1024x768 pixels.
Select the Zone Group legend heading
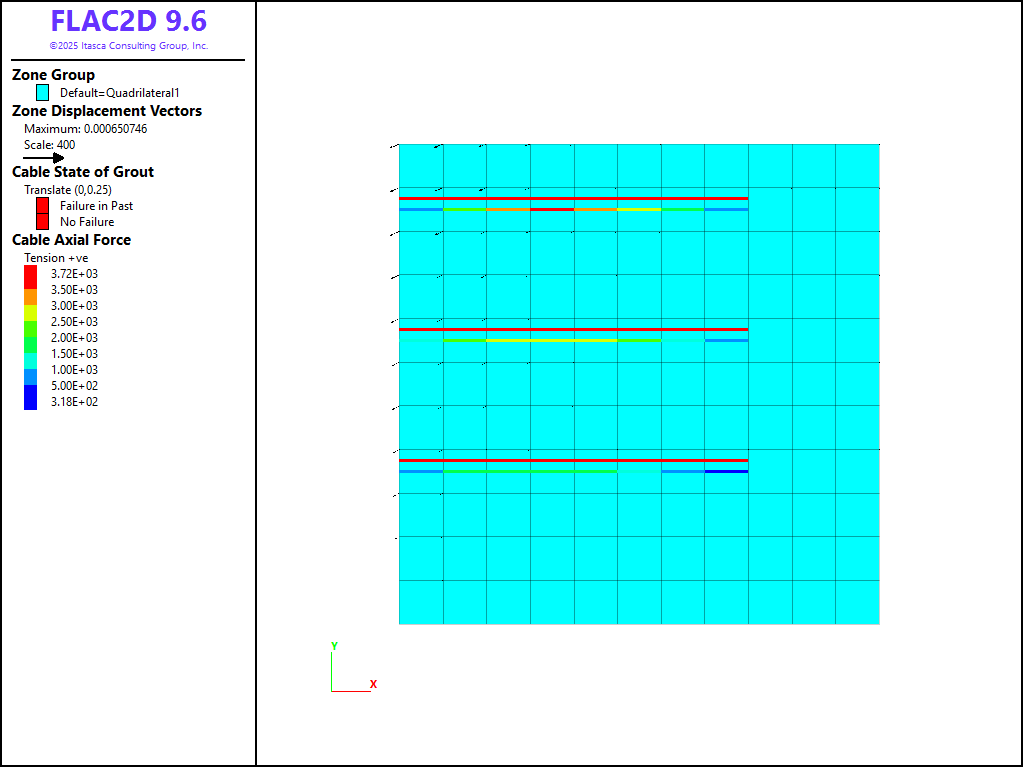[x=53, y=75]
